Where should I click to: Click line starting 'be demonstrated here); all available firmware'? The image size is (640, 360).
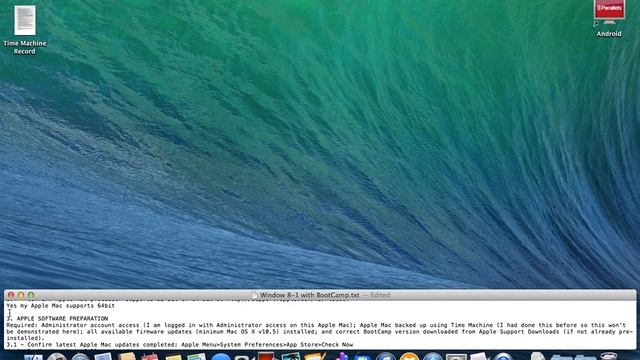click(x=319, y=332)
